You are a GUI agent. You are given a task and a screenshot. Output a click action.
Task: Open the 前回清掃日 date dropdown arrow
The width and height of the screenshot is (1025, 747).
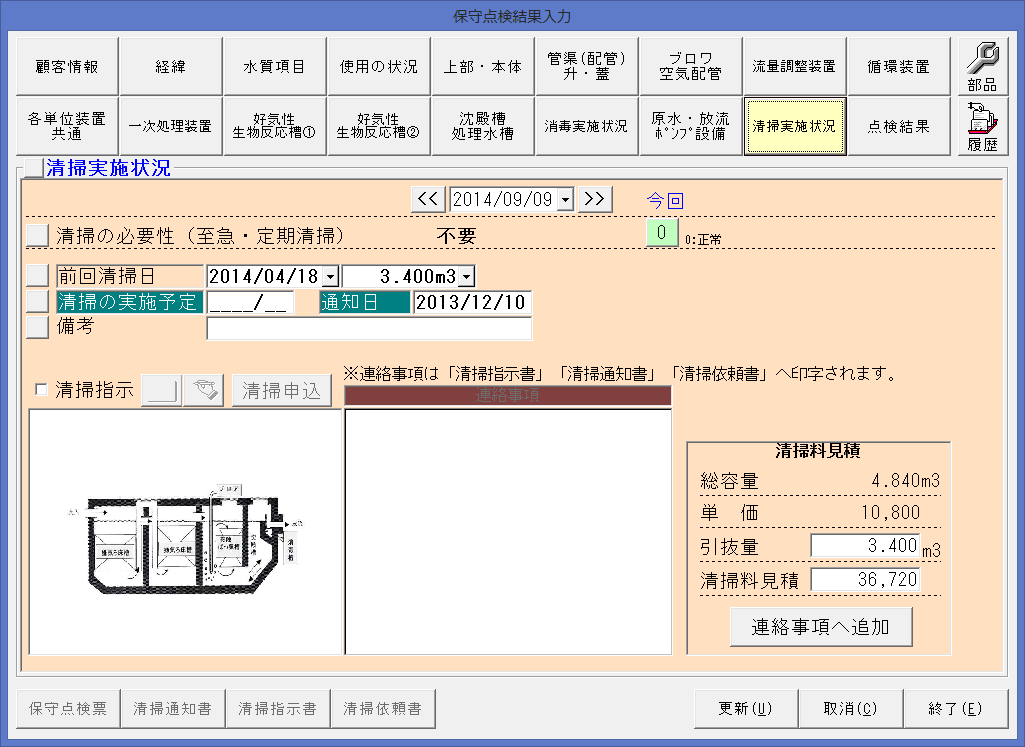[x=332, y=276]
